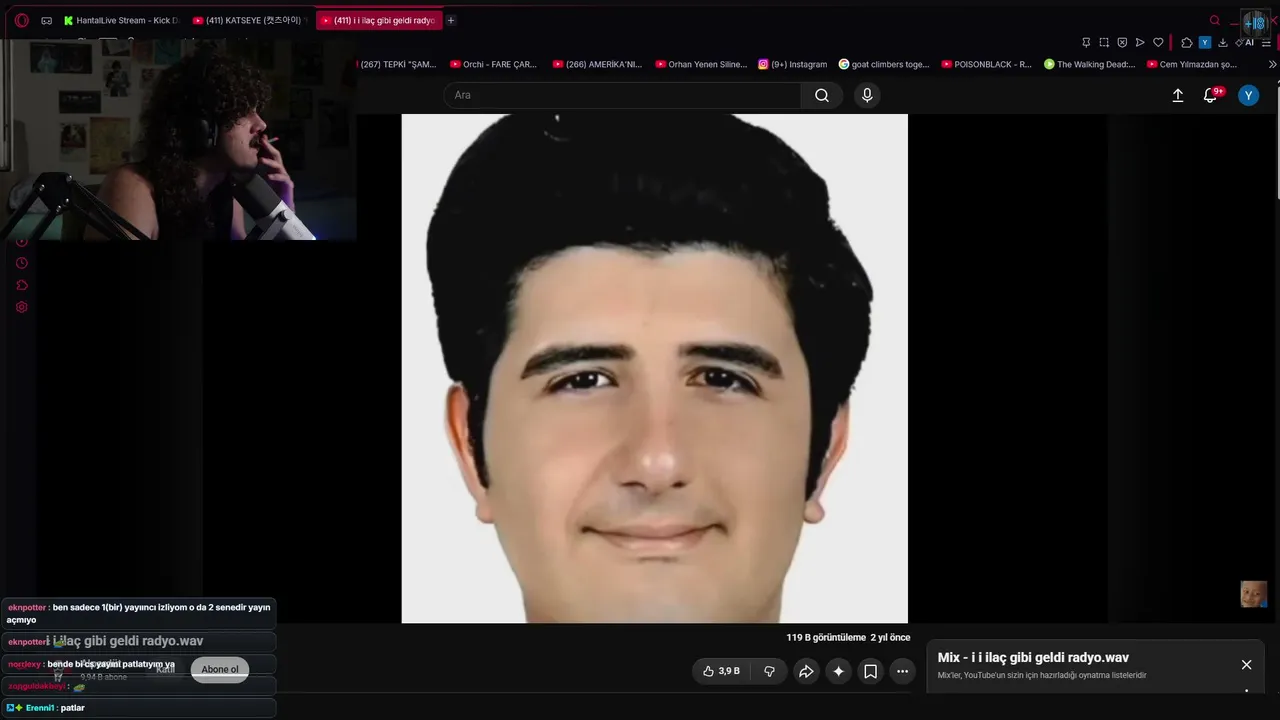
Task: Open the 'Orchi - FARE ÇAR...' bookmark
Action: [493, 64]
